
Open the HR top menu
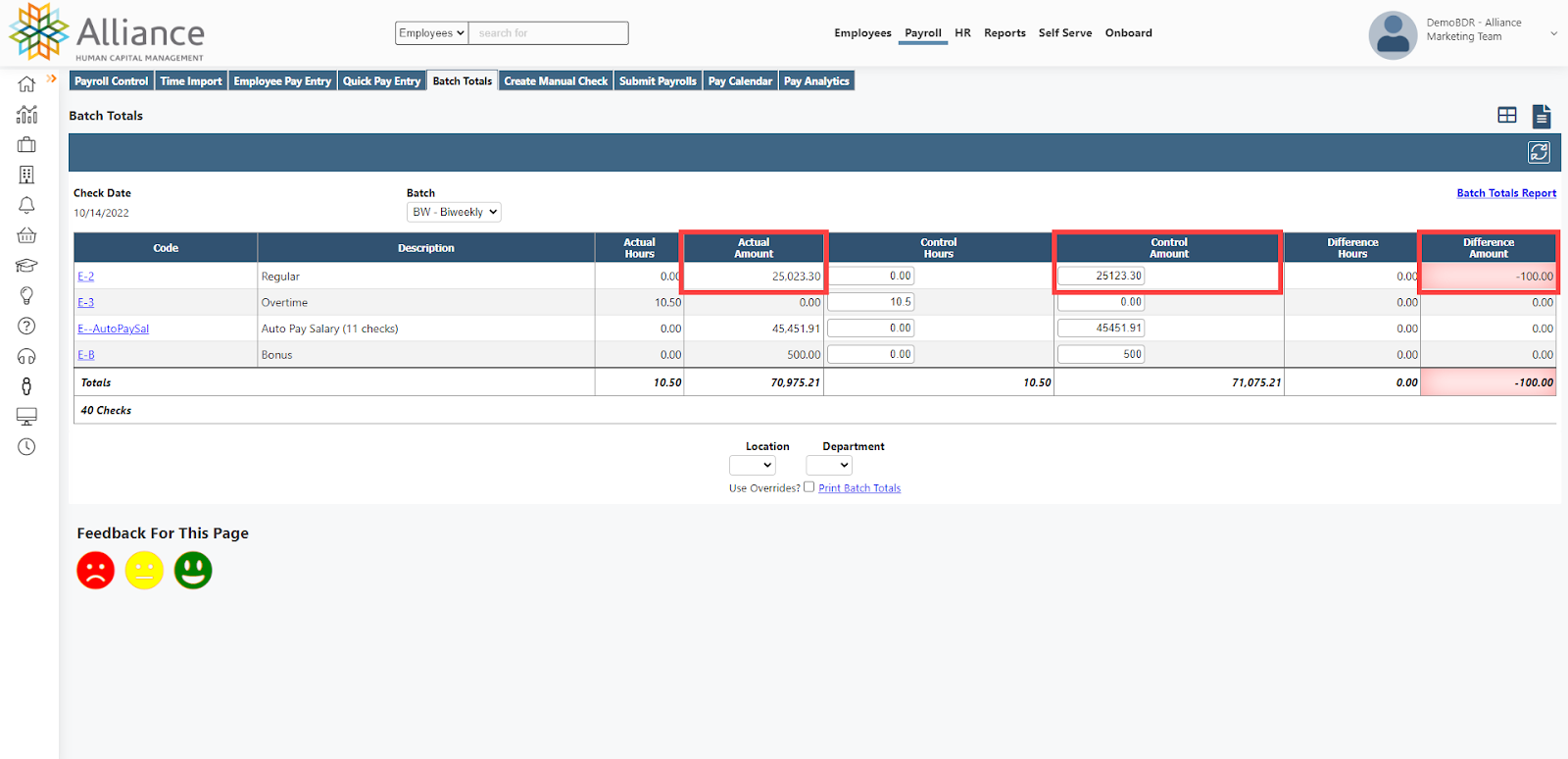click(962, 33)
